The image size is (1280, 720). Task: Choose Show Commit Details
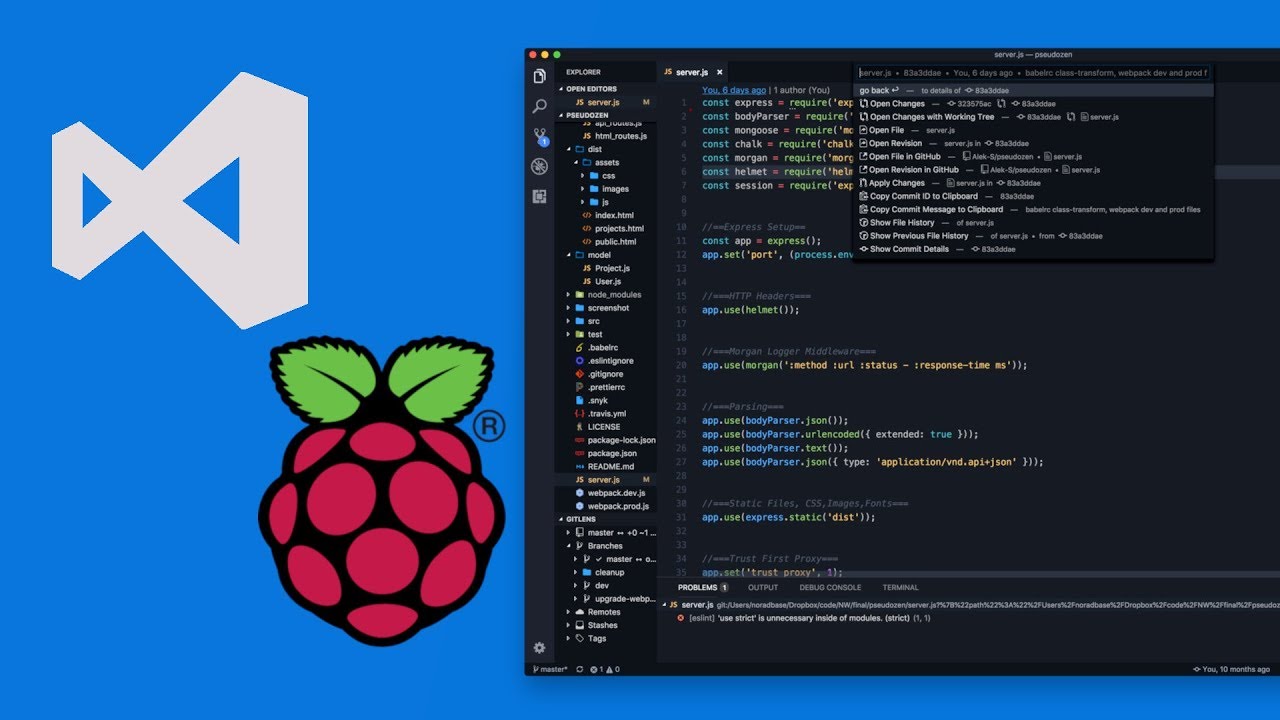point(1033,249)
